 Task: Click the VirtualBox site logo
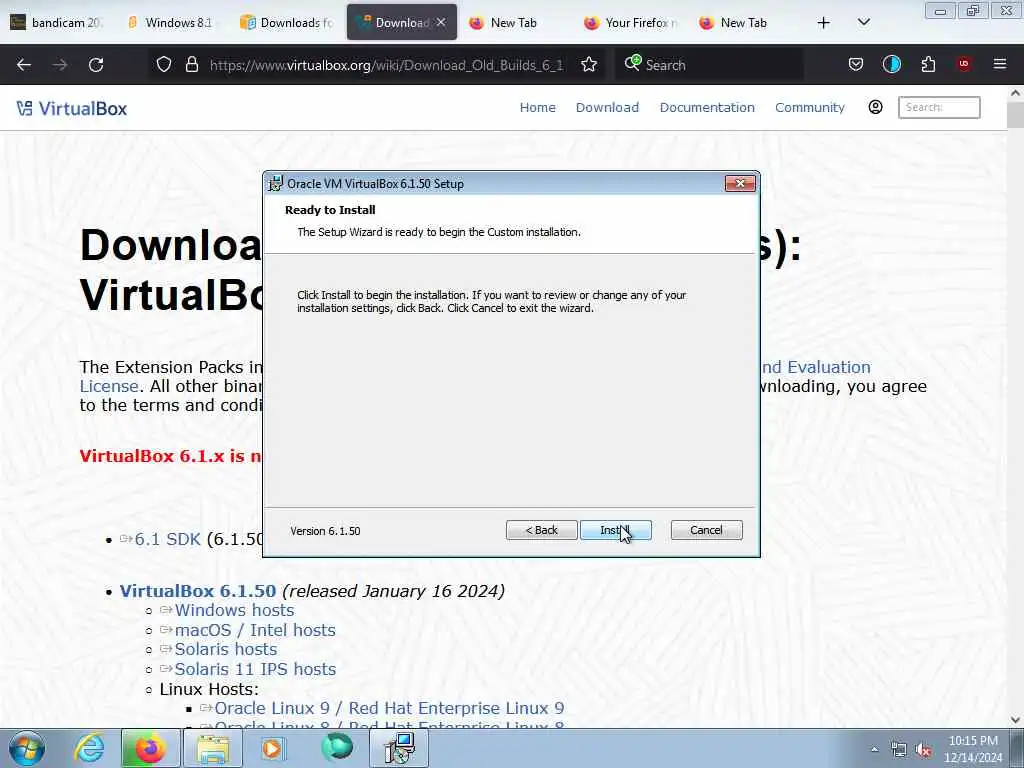click(72, 108)
